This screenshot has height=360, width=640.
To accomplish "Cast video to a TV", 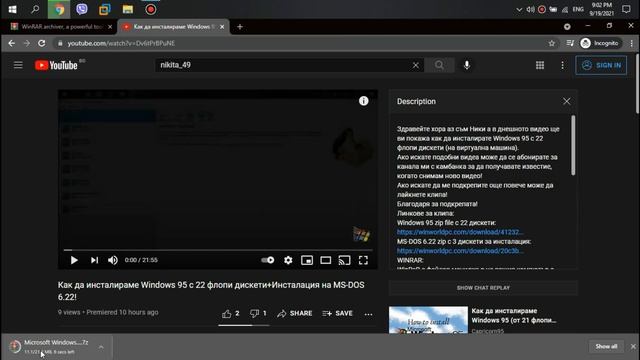I will click(x=344, y=260).
